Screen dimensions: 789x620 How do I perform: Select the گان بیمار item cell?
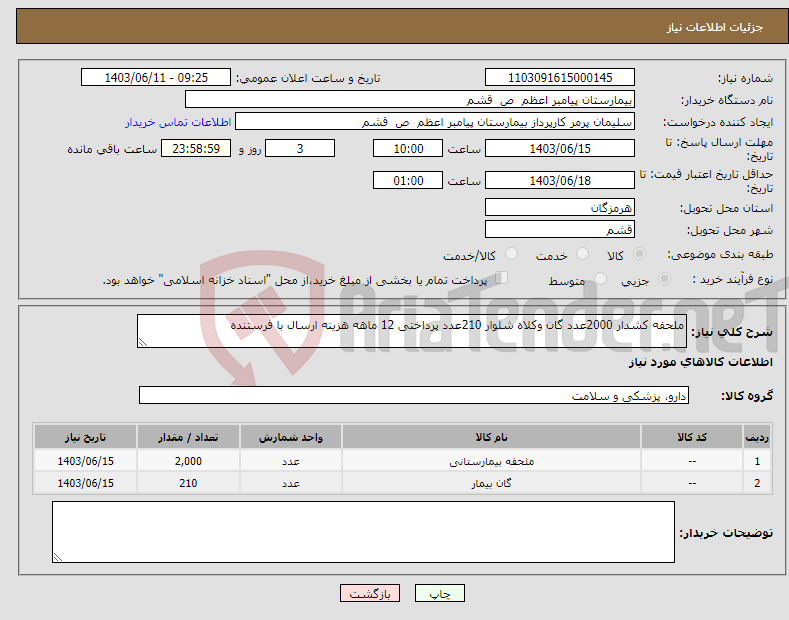click(x=491, y=483)
